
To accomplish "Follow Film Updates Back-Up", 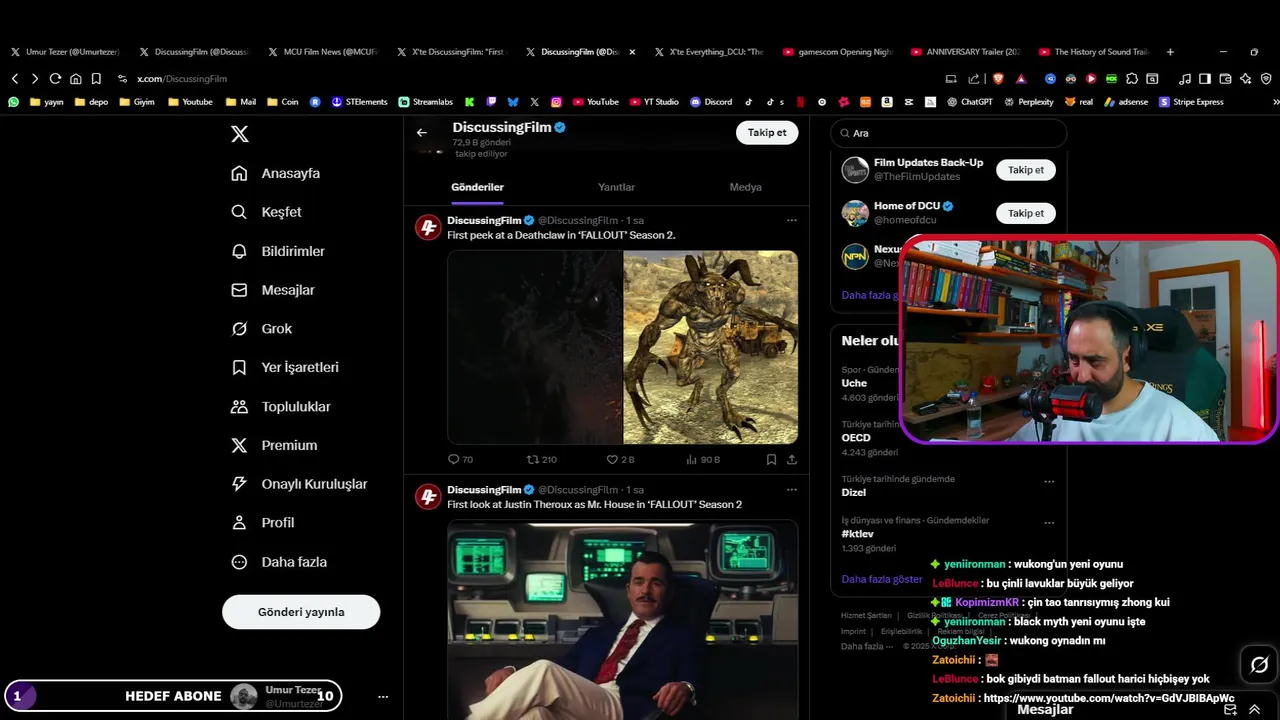I will click(x=1025, y=170).
